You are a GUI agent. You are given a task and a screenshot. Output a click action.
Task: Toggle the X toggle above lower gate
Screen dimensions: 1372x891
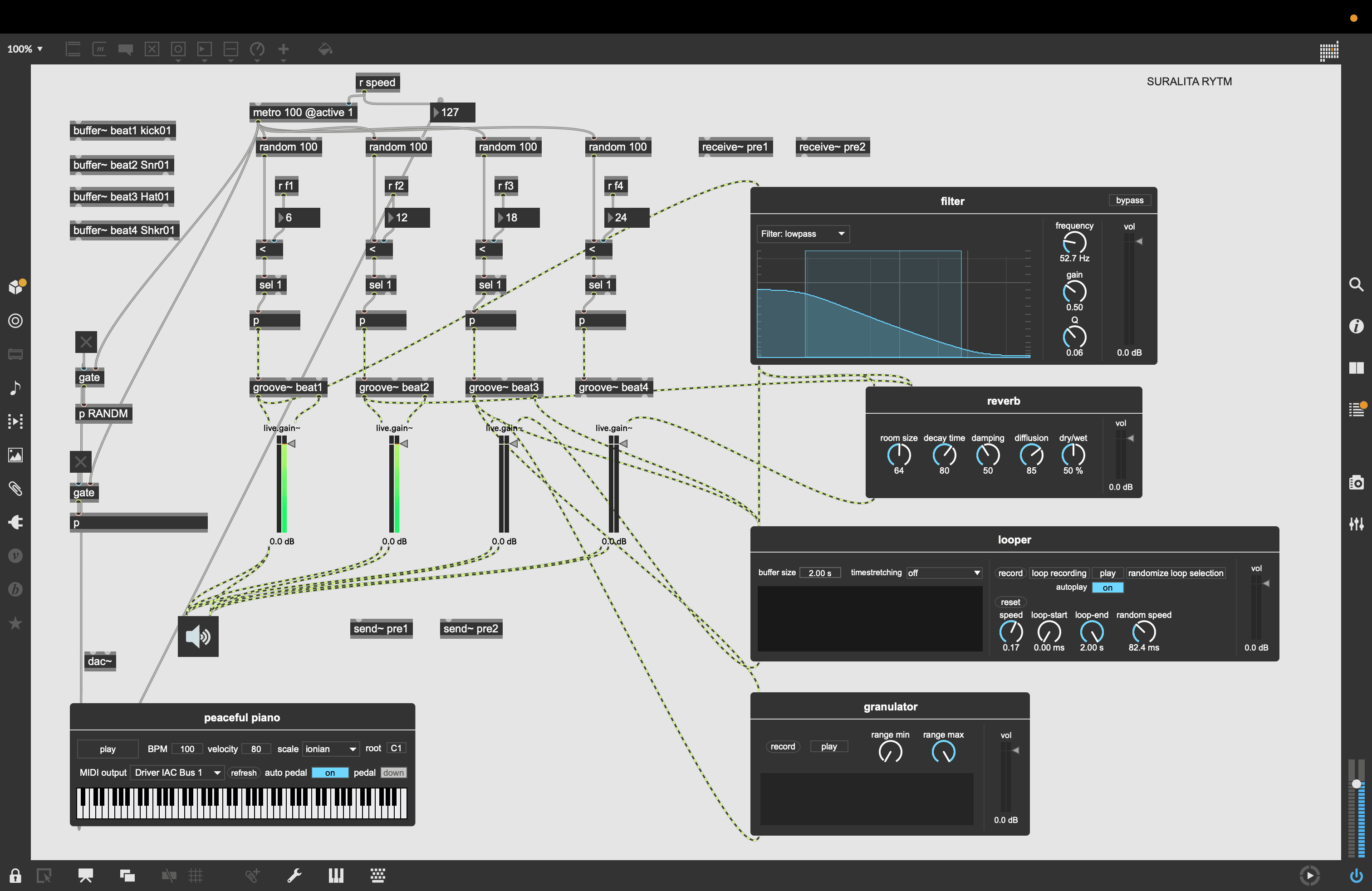(x=81, y=462)
